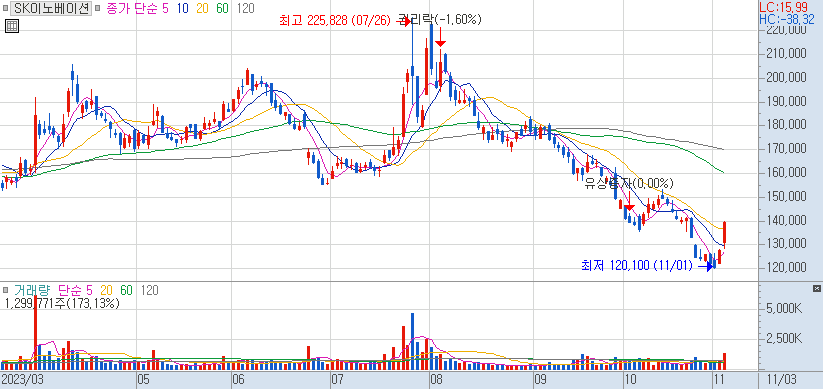
Task: Select the gray 120 volume average label
Action: [x=149, y=290]
